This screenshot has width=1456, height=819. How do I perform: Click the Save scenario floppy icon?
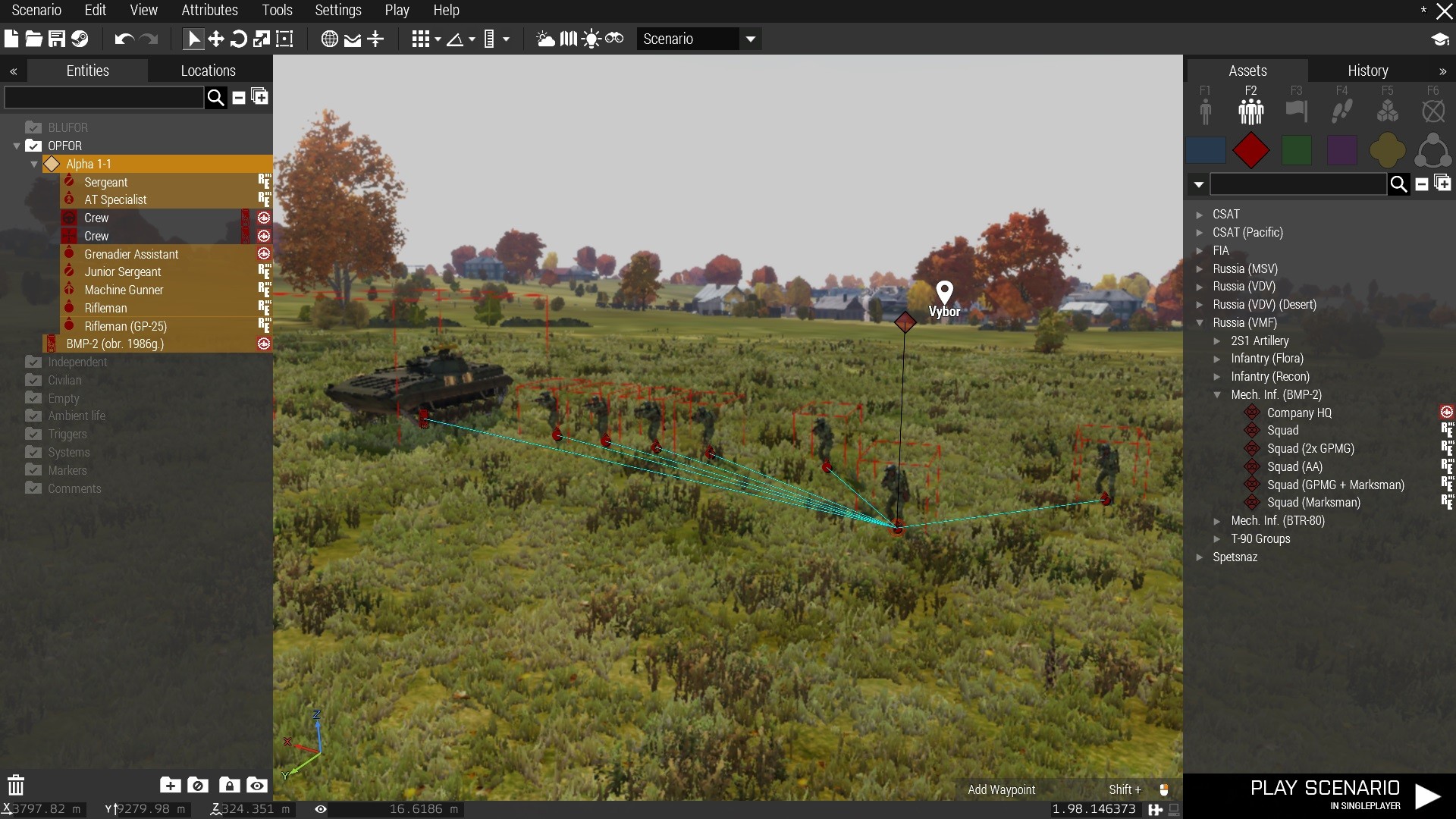pos(57,39)
